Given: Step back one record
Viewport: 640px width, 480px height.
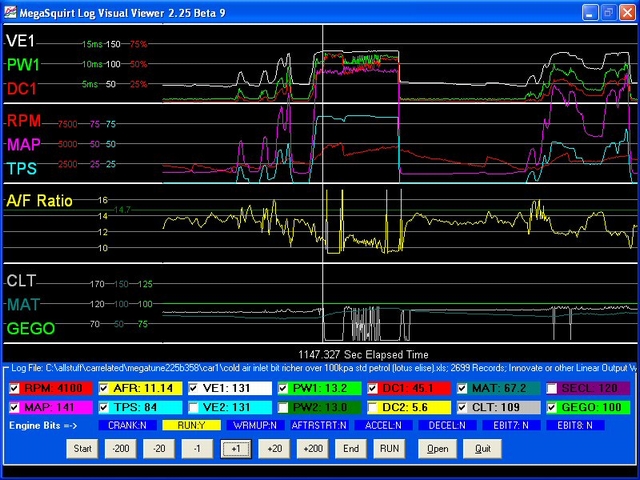Looking at the screenshot, I should click(197, 448).
